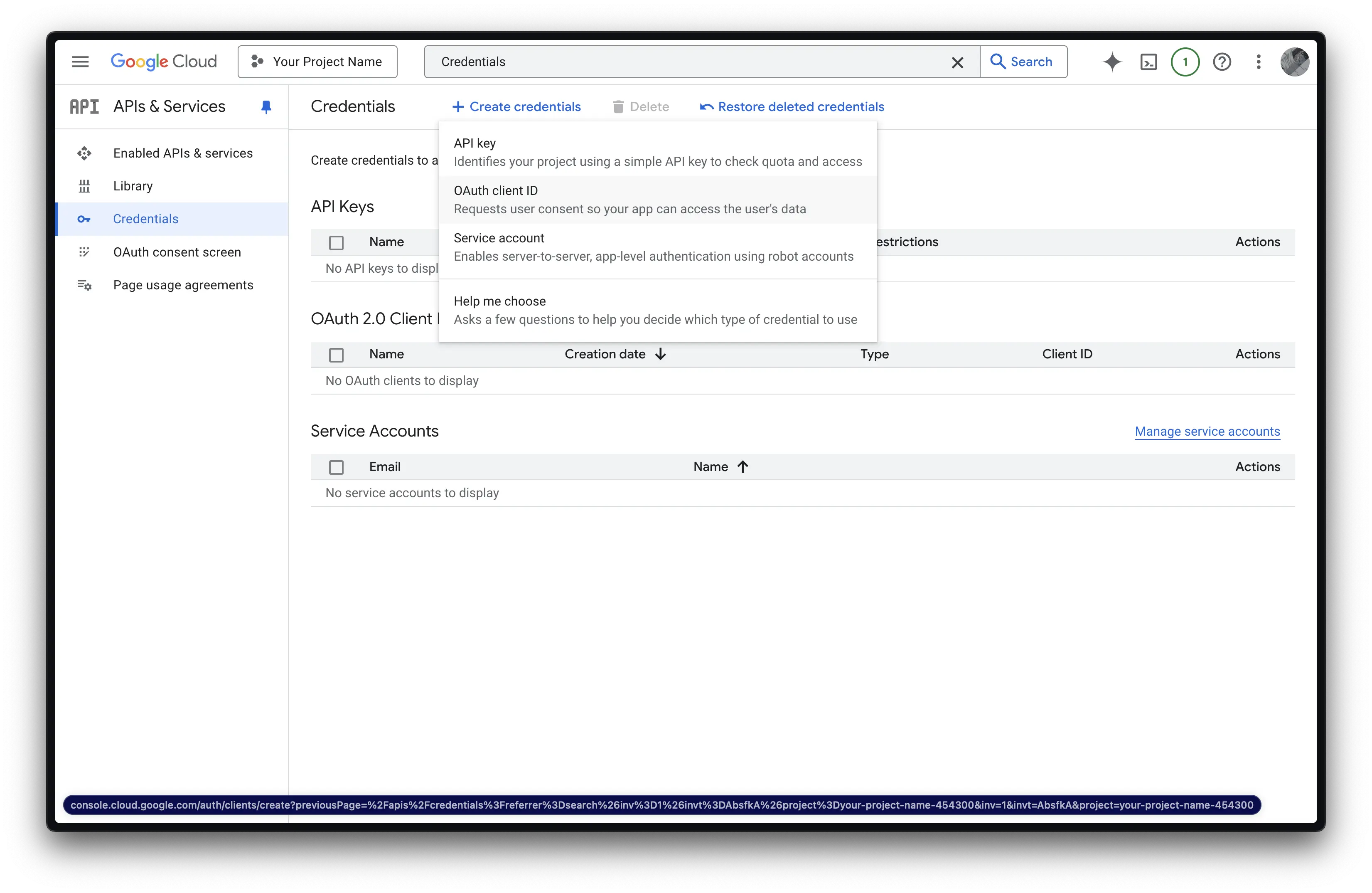Click the Client ID column header
The image size is (1372, 893).
[1067, 354]
